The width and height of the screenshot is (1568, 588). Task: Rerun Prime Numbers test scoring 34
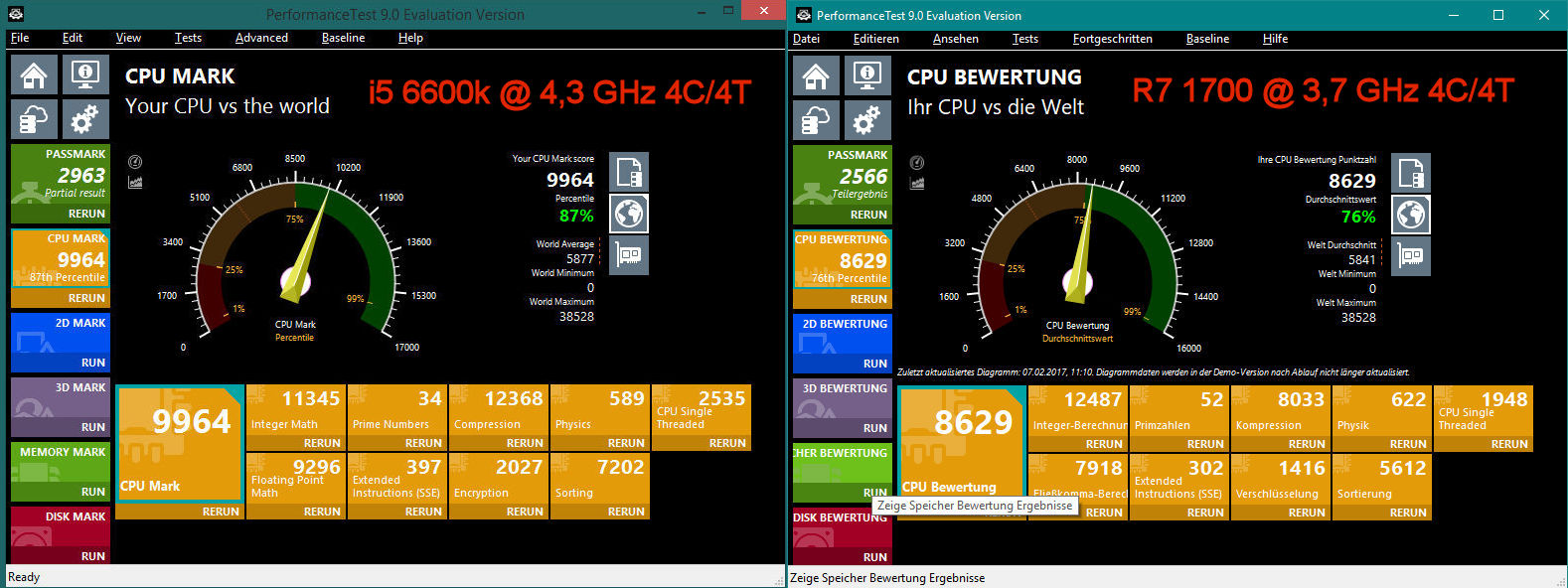(423, 443)
